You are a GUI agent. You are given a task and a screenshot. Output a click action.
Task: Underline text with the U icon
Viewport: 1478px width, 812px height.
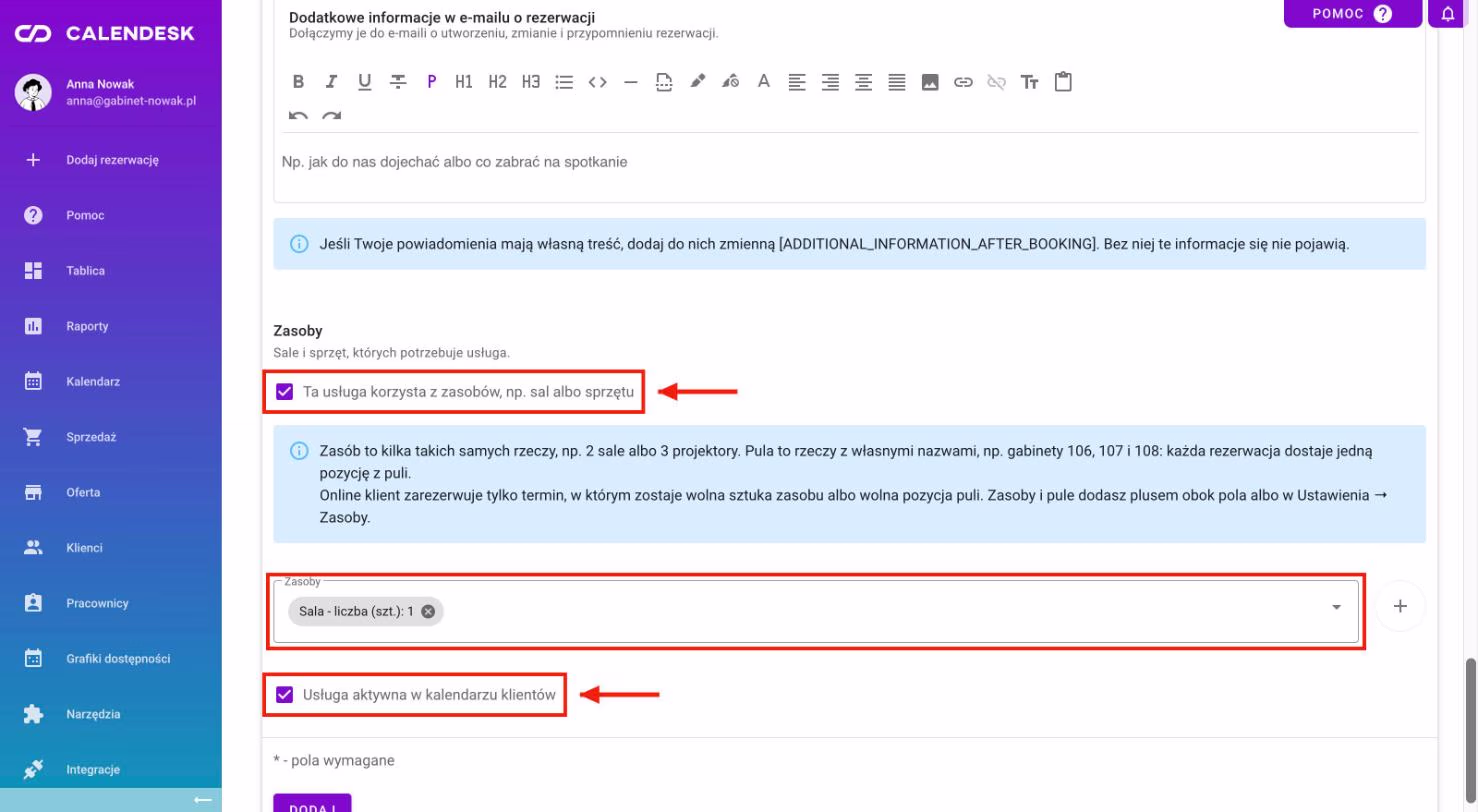(364, 82)
